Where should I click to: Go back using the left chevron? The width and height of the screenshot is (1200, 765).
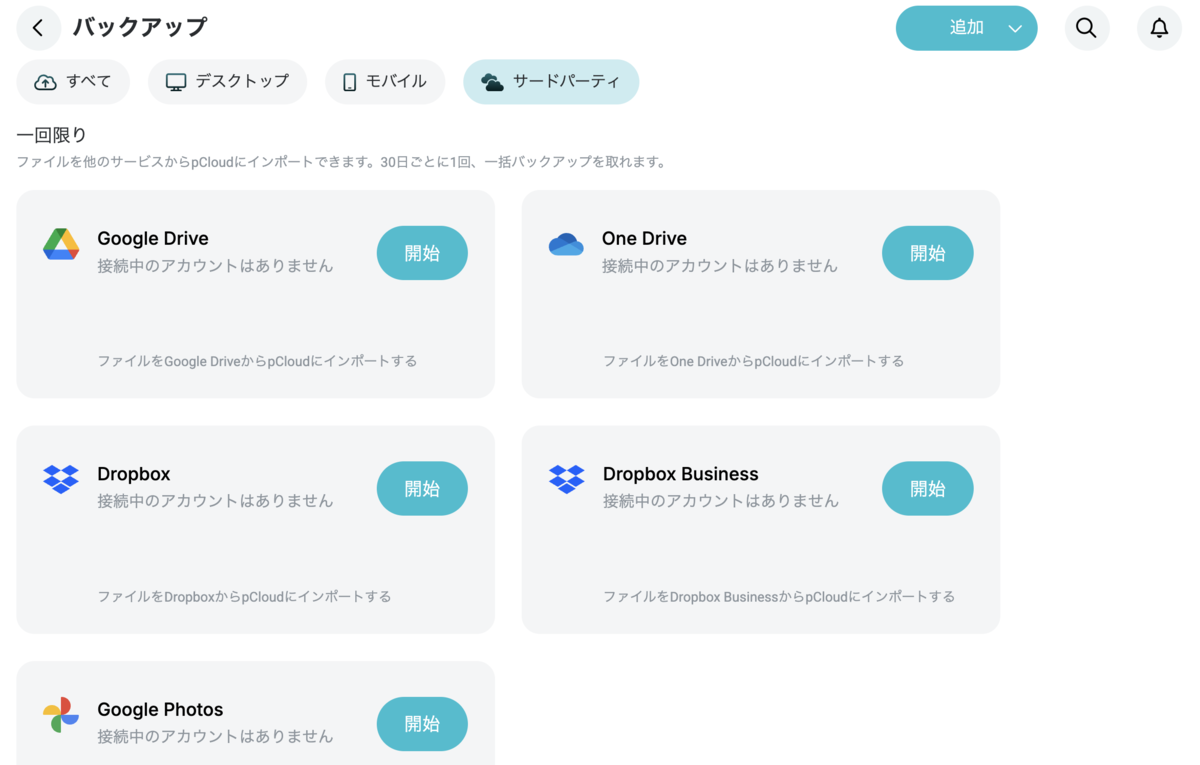(x=38, y=28)
